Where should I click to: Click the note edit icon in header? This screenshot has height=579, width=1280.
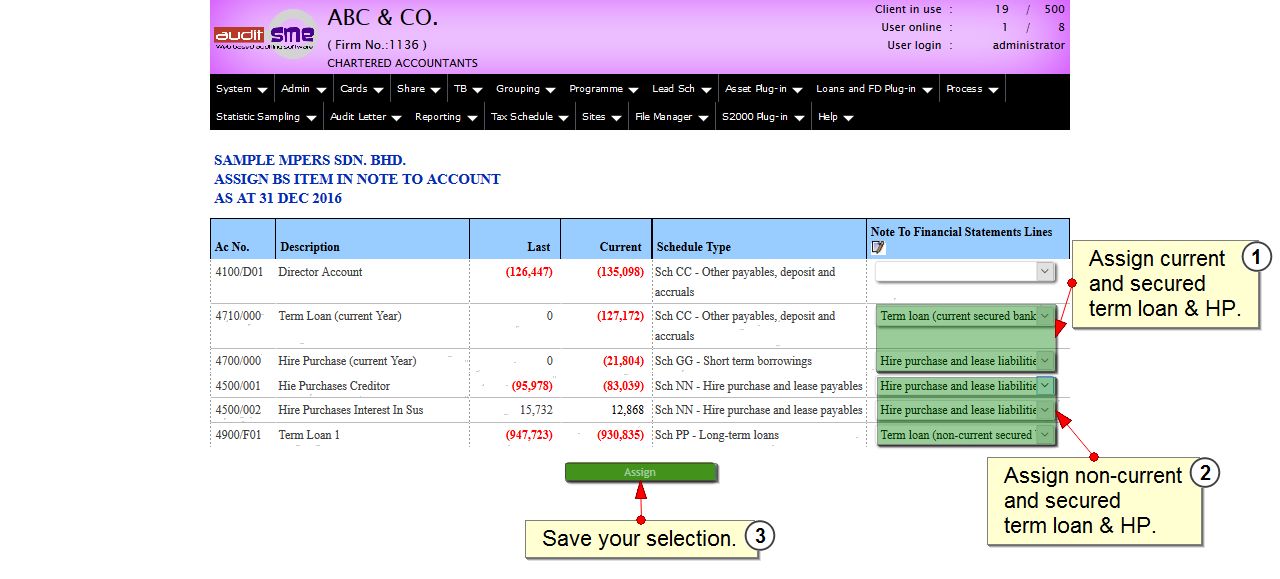click(878, 247)
